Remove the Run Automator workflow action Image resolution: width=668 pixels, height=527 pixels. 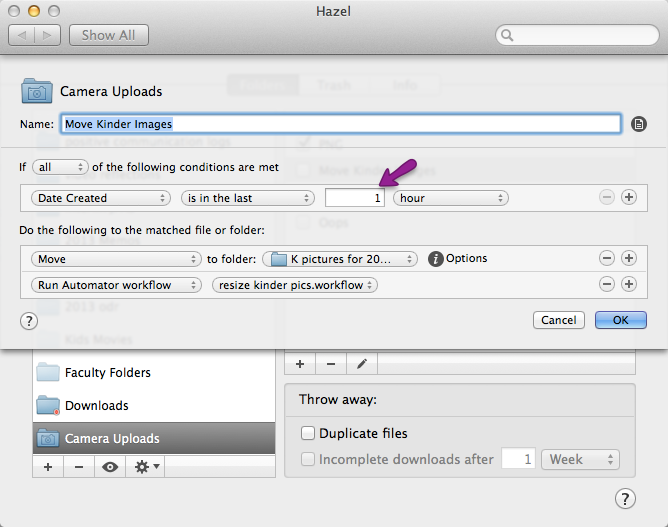coord(607,284)
